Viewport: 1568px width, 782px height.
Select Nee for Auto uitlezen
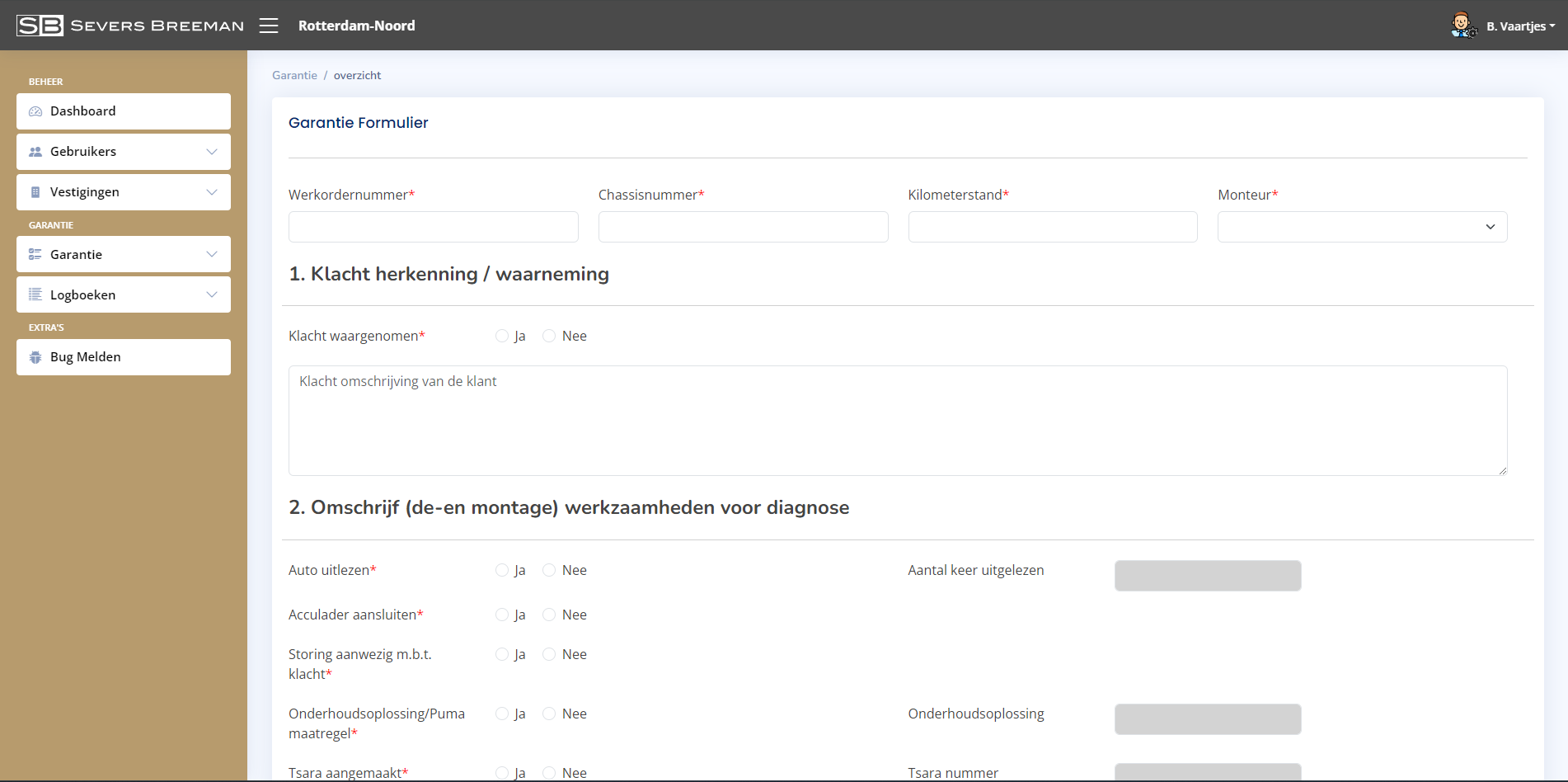[549, 570]
